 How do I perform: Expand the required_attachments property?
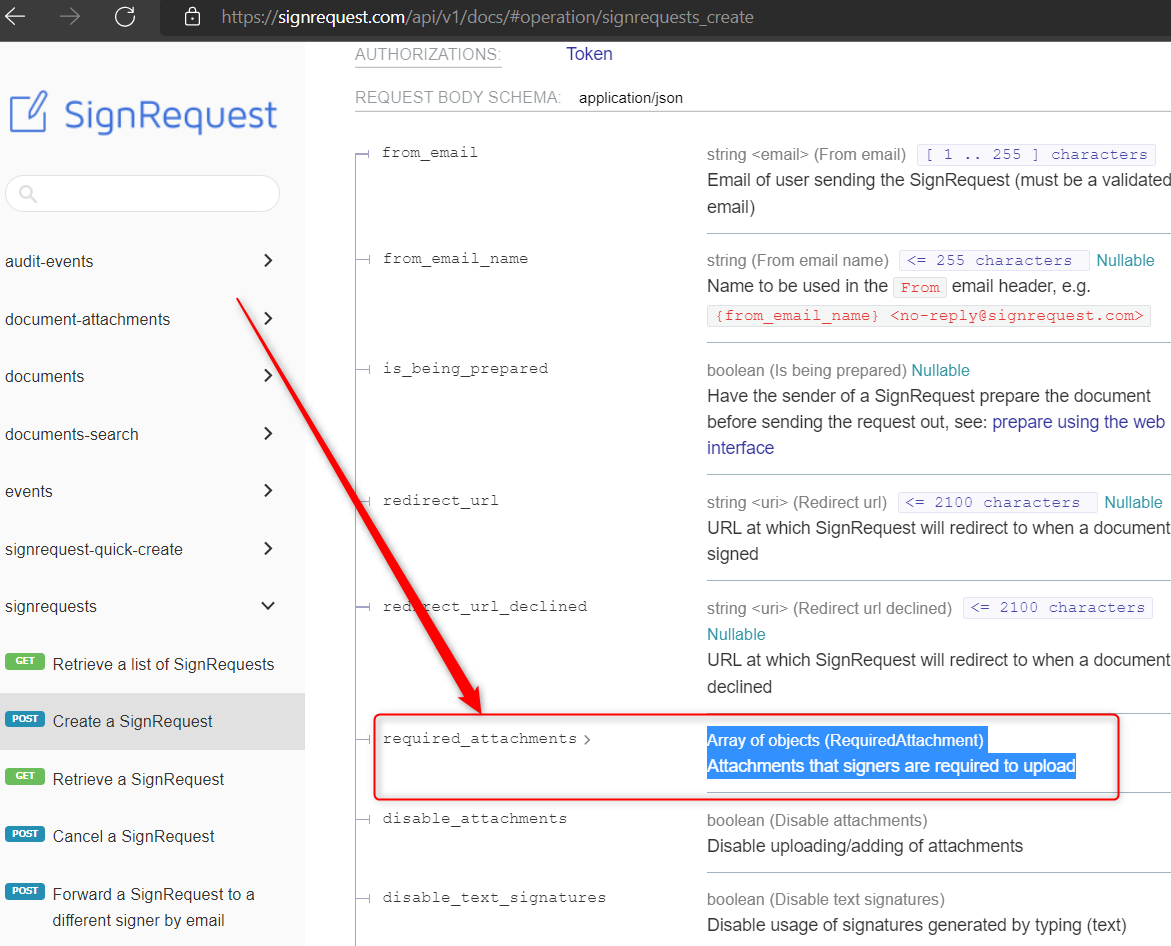click(486, 738)
